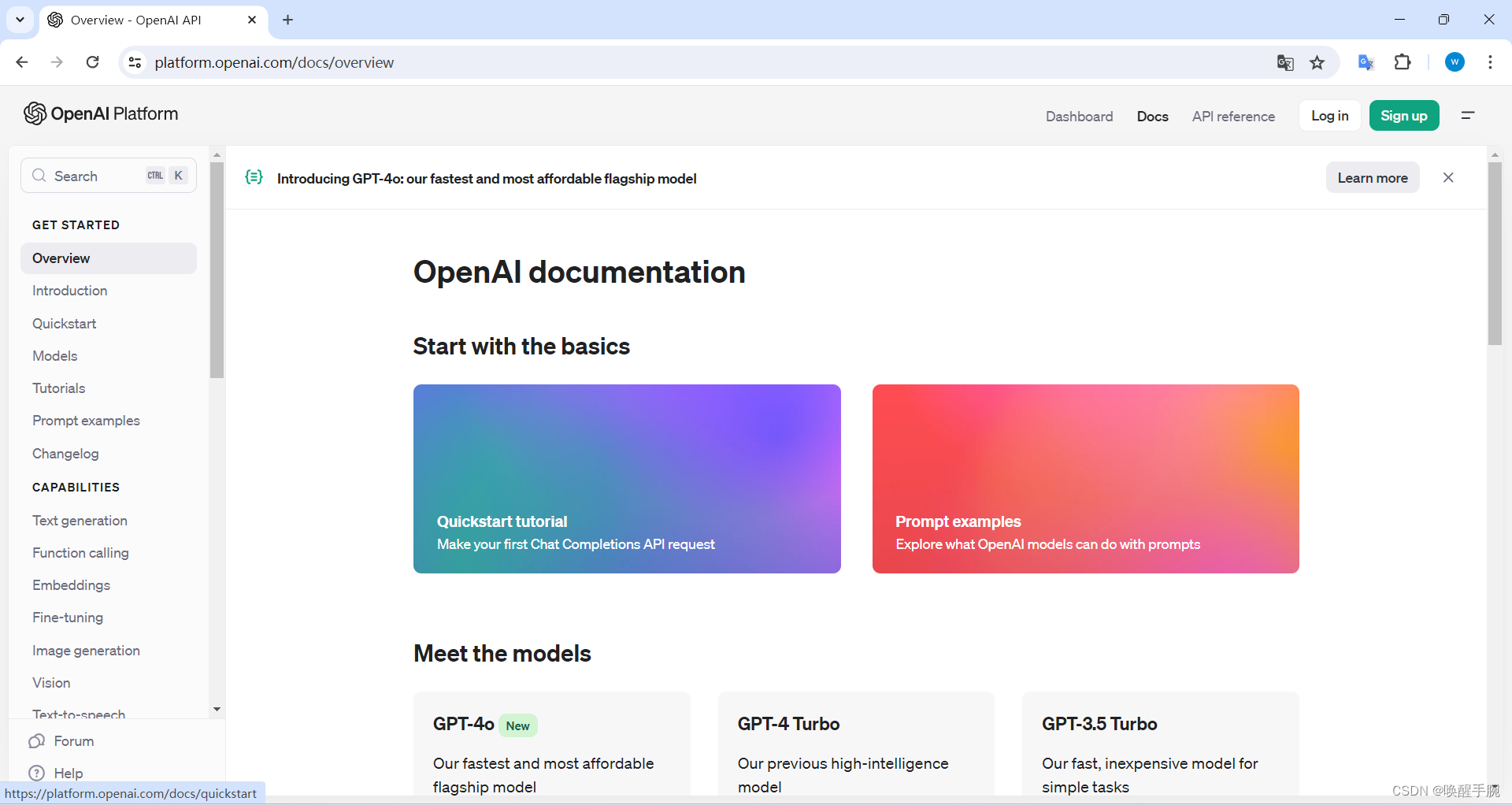Screen dimensions: 1512x805
Task: Translate this page icon in address bar
Action: click(x=1285, y=62)
